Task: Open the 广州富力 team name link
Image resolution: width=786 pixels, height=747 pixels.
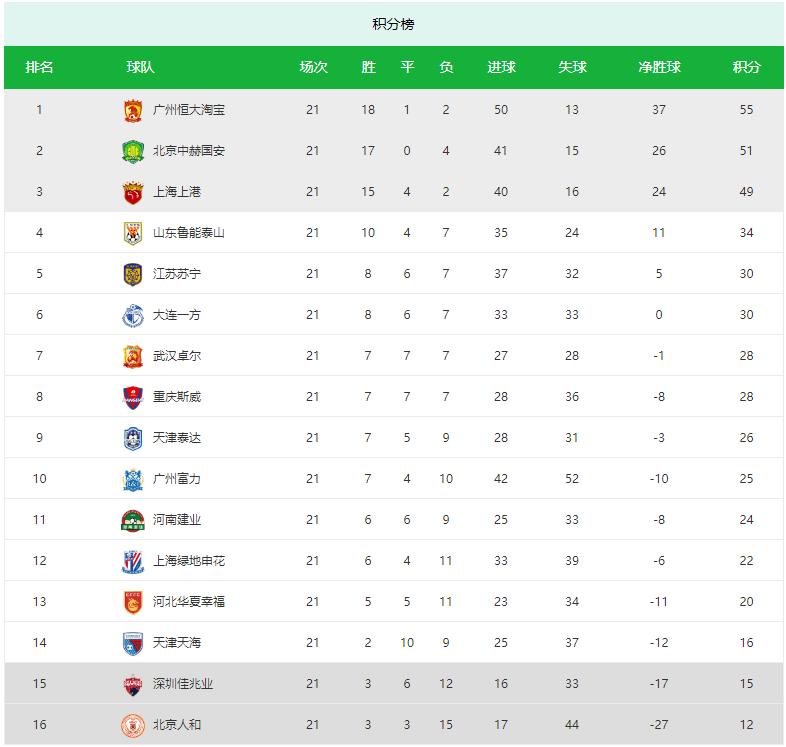Action: tap(177, 479)
